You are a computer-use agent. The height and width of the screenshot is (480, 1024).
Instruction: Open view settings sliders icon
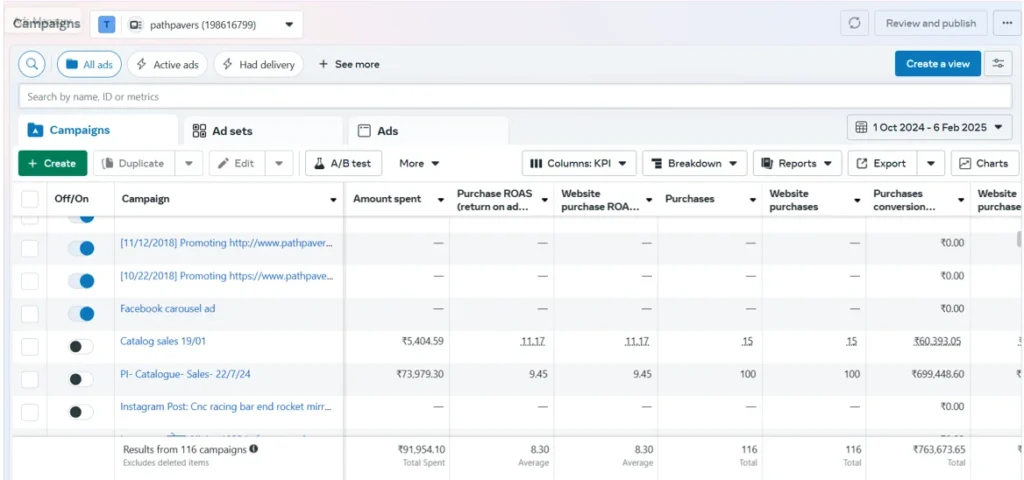(x=998, y=63)
